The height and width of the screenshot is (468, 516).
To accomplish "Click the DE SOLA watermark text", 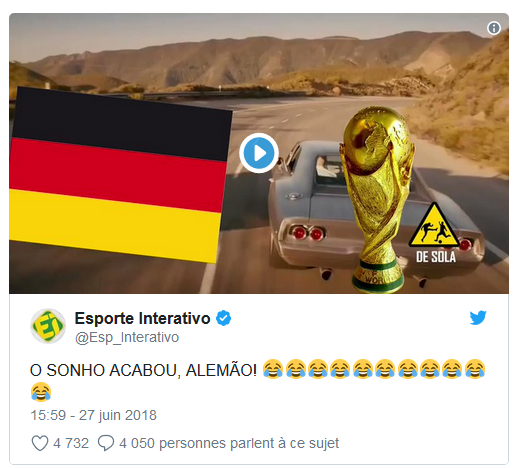I will [436, 257].
